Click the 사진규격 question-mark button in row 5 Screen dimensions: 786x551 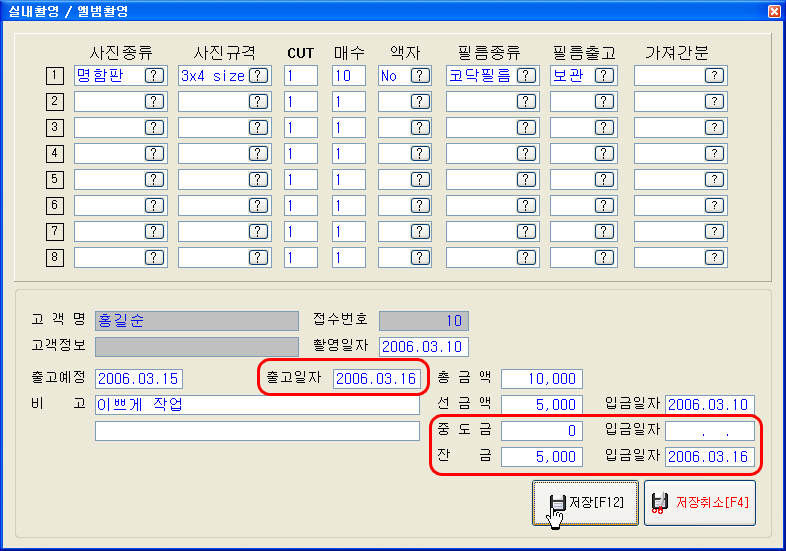click(258, 179)
